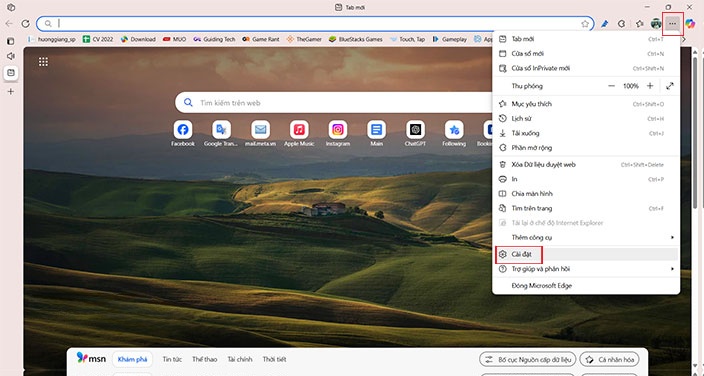The width and height of the screenshot is (704, 376).
Task: Click the msn logo in the feed bar
Action: pos(91,358)
